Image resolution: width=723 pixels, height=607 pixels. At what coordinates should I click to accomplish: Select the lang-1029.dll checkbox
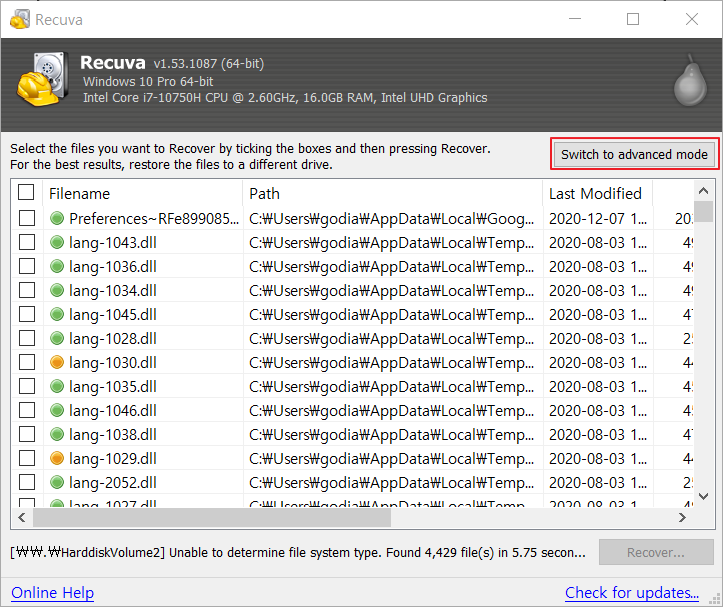pos(27,458)
